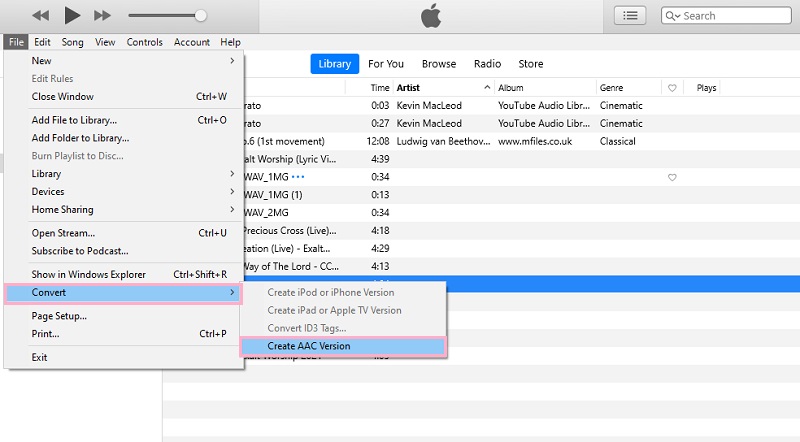800x442 pixels.
Task: Sort by the Plays column header
Action: pos(707,88)
